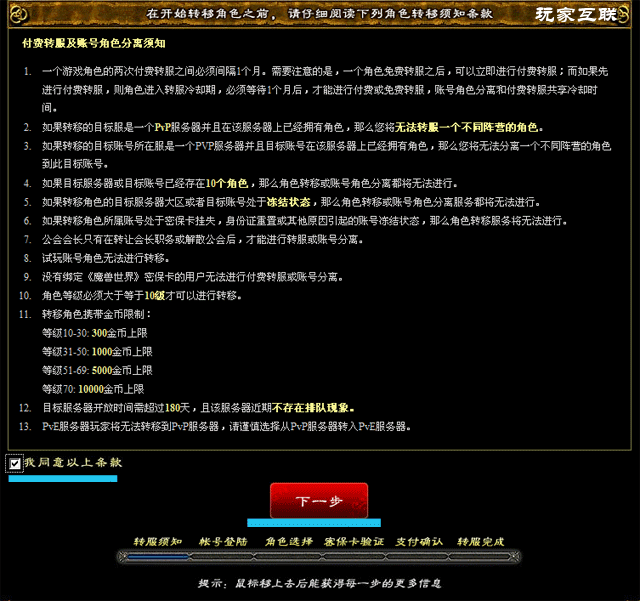Click the 我同意以上条款 label text
The height and width of the screenshot is (601, 640).
(x=72, y=463)
